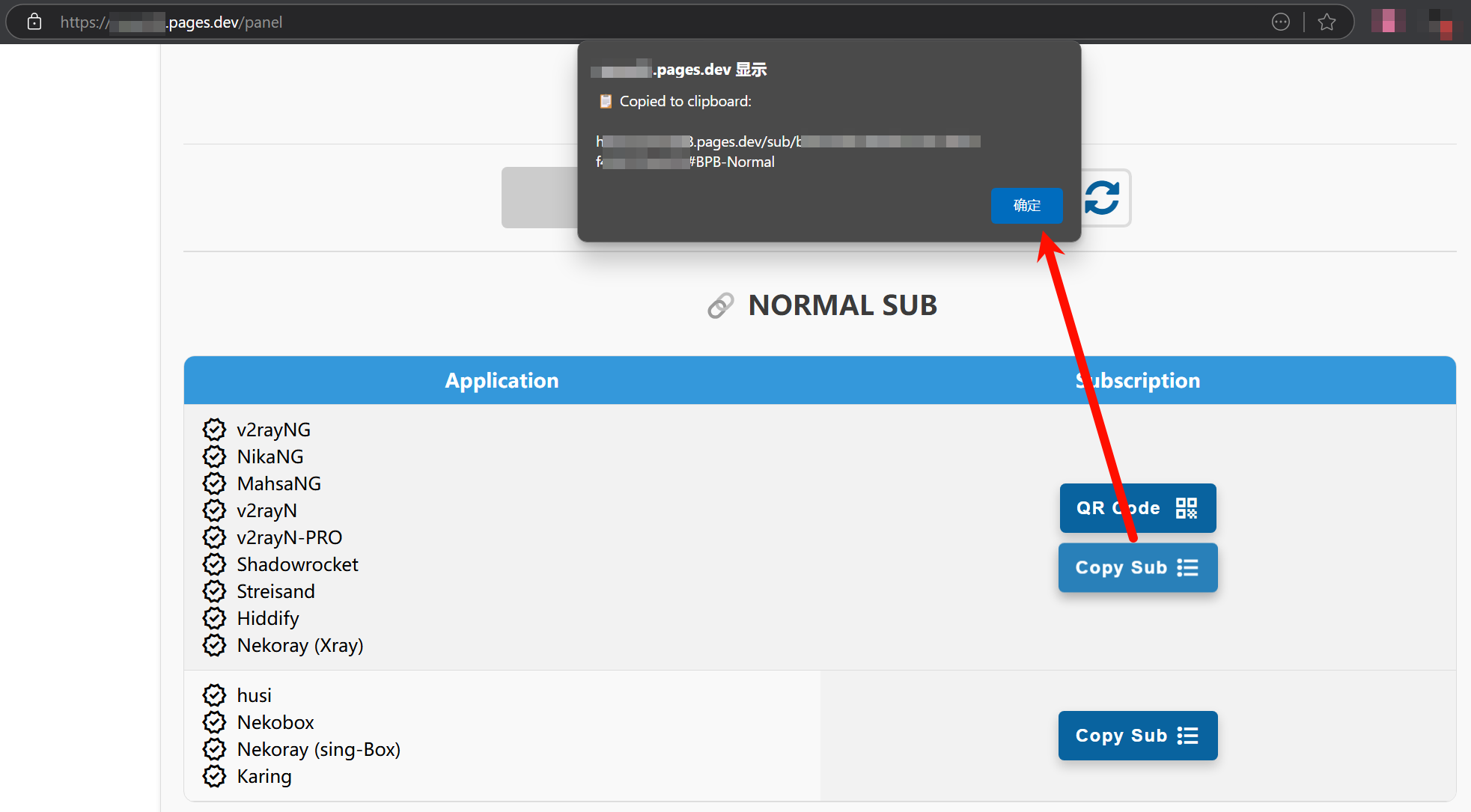Click the Nekobox list entry
1471x812 pixels.
pyautogui.click(x=275, y=722)
